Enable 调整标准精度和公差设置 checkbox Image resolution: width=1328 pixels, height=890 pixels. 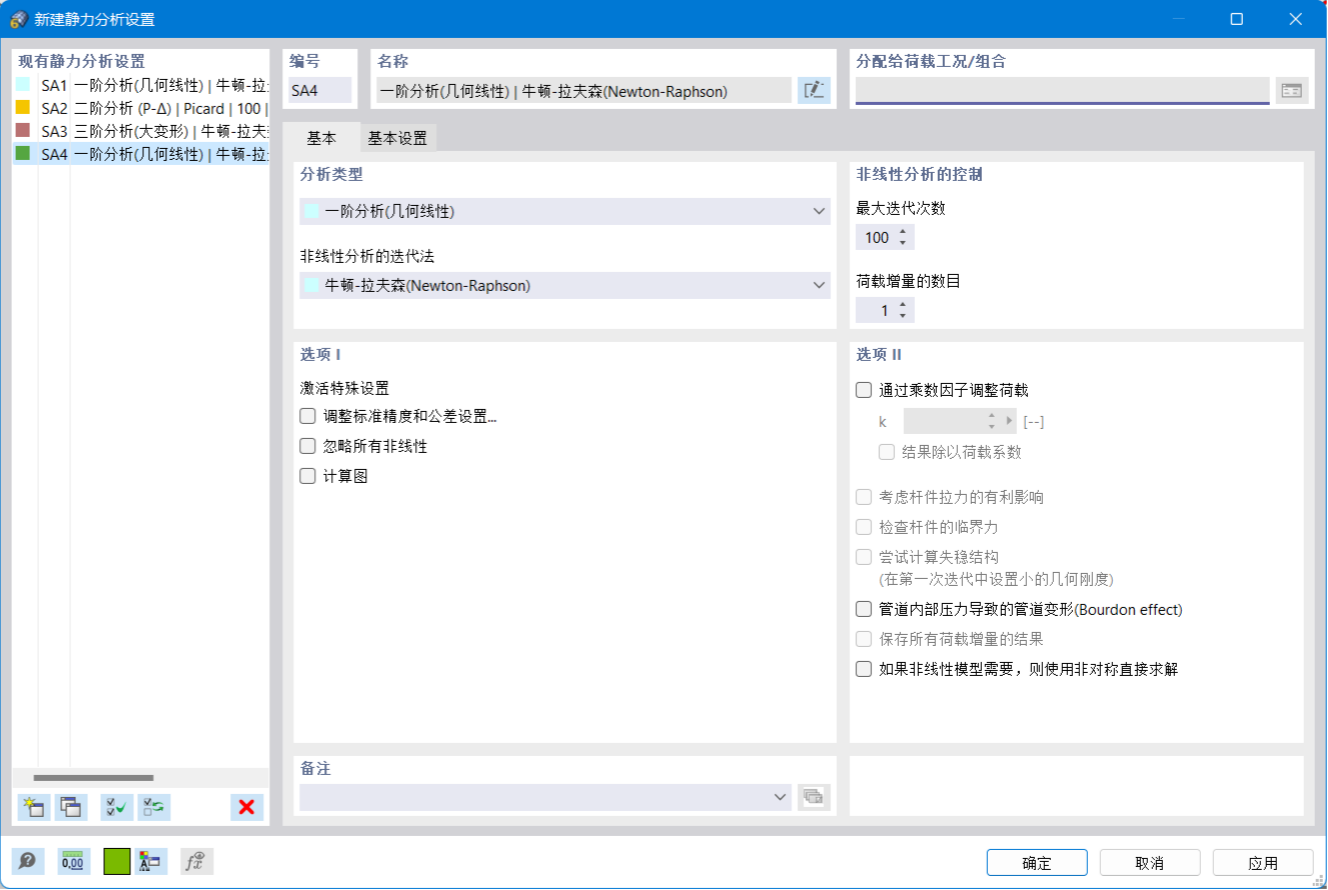(x=308, y=416)
